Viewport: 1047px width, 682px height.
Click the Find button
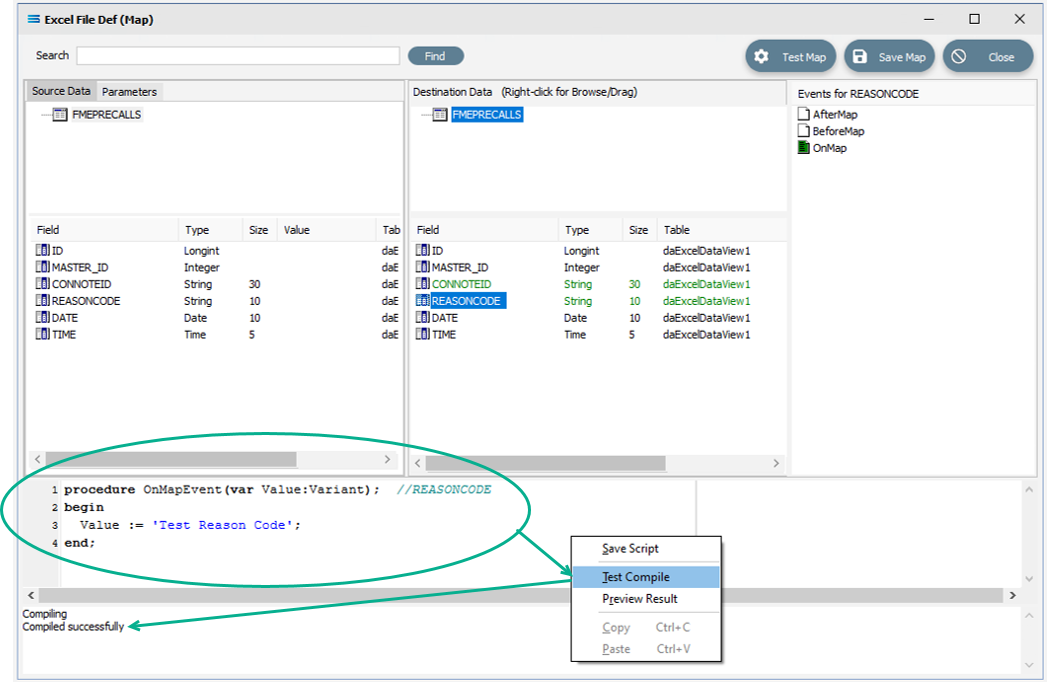point(435,56)
